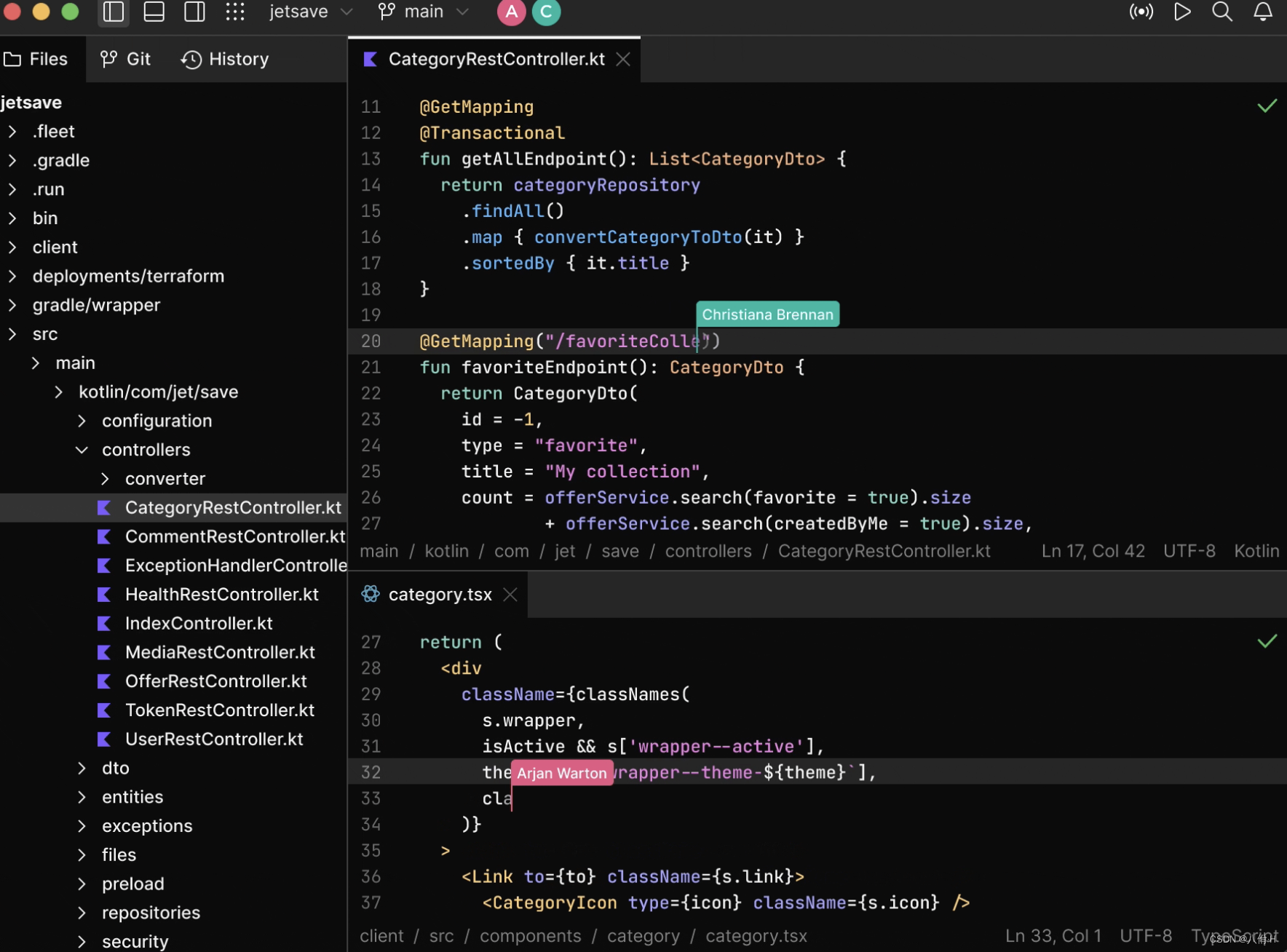
Task: Open the jetsave workspace dropdown
Action: 311,12
